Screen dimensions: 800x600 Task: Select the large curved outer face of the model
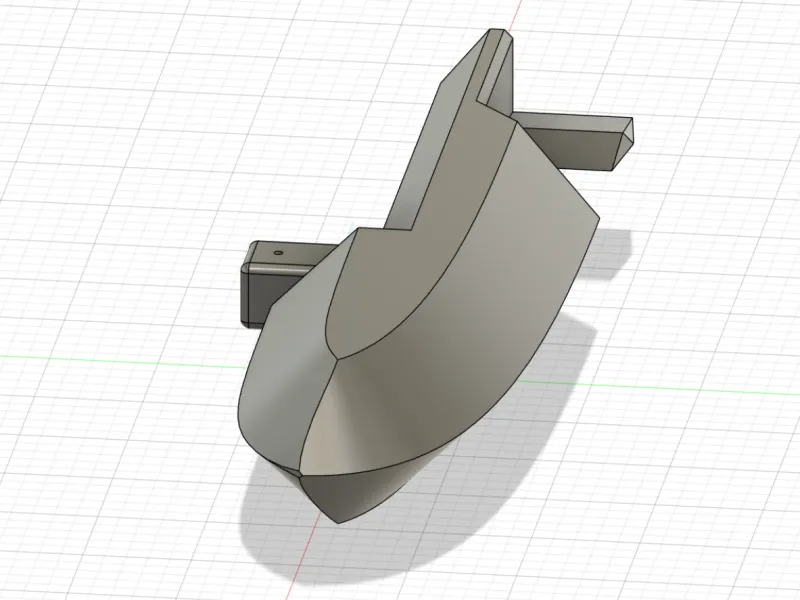459,327
